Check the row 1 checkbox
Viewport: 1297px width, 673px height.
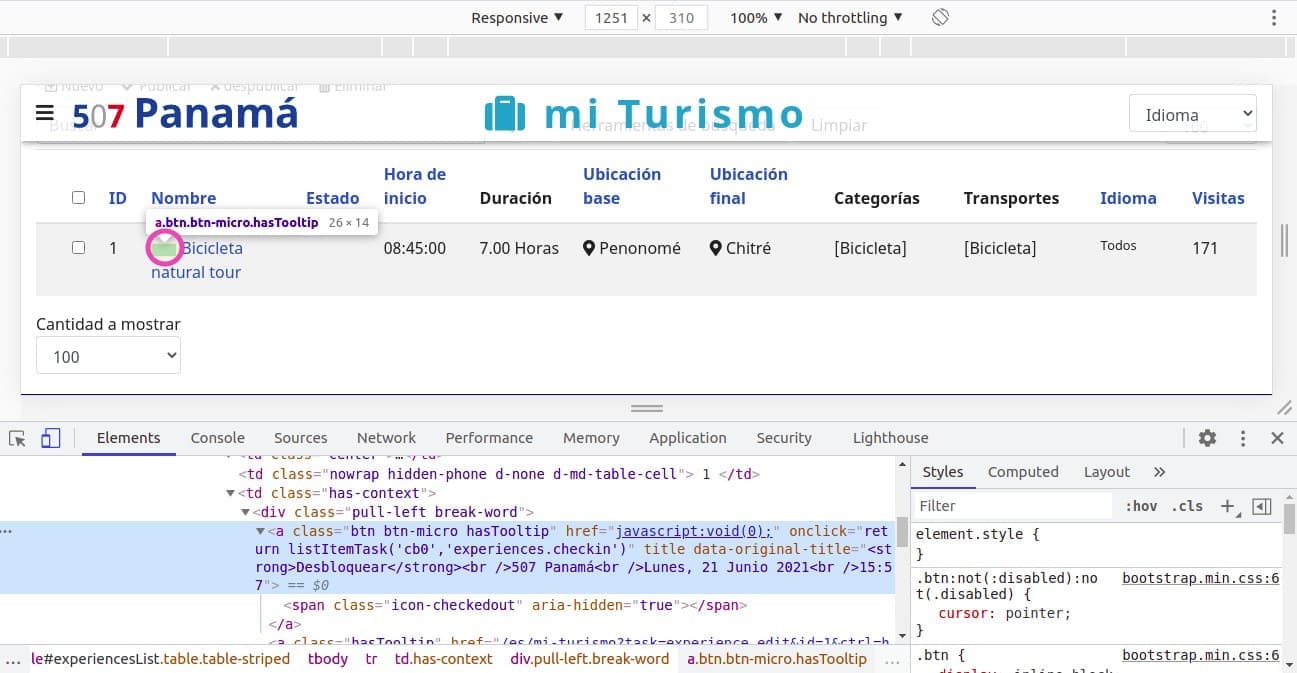point(79,247)
